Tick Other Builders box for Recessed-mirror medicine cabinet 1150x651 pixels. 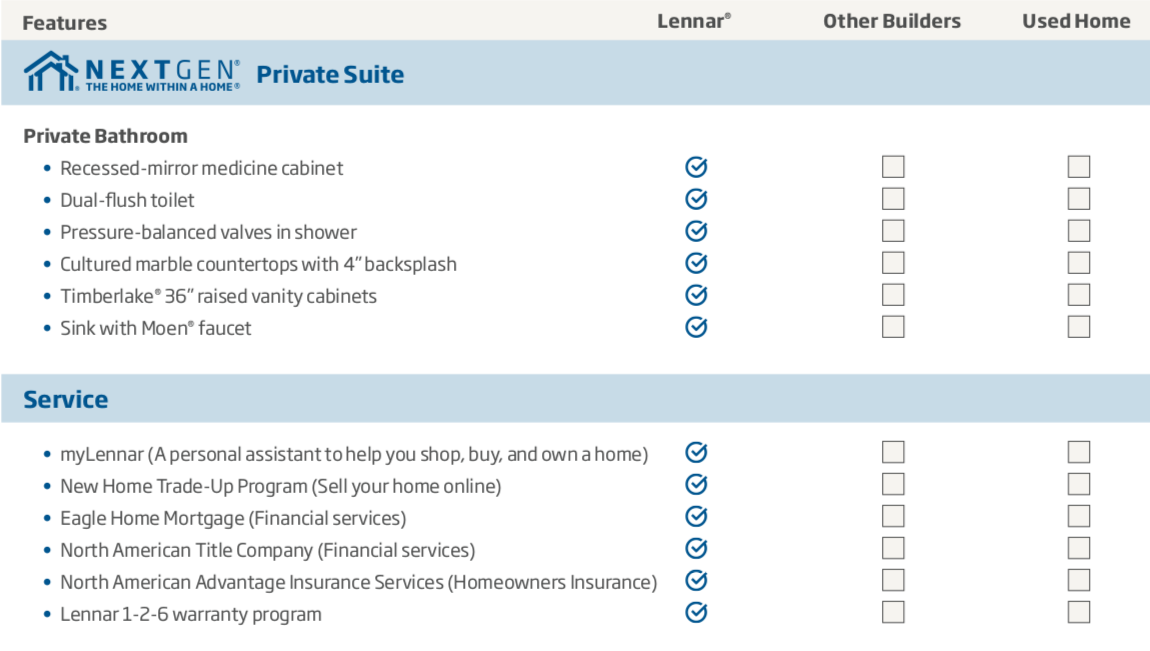(x=893, y=167)
